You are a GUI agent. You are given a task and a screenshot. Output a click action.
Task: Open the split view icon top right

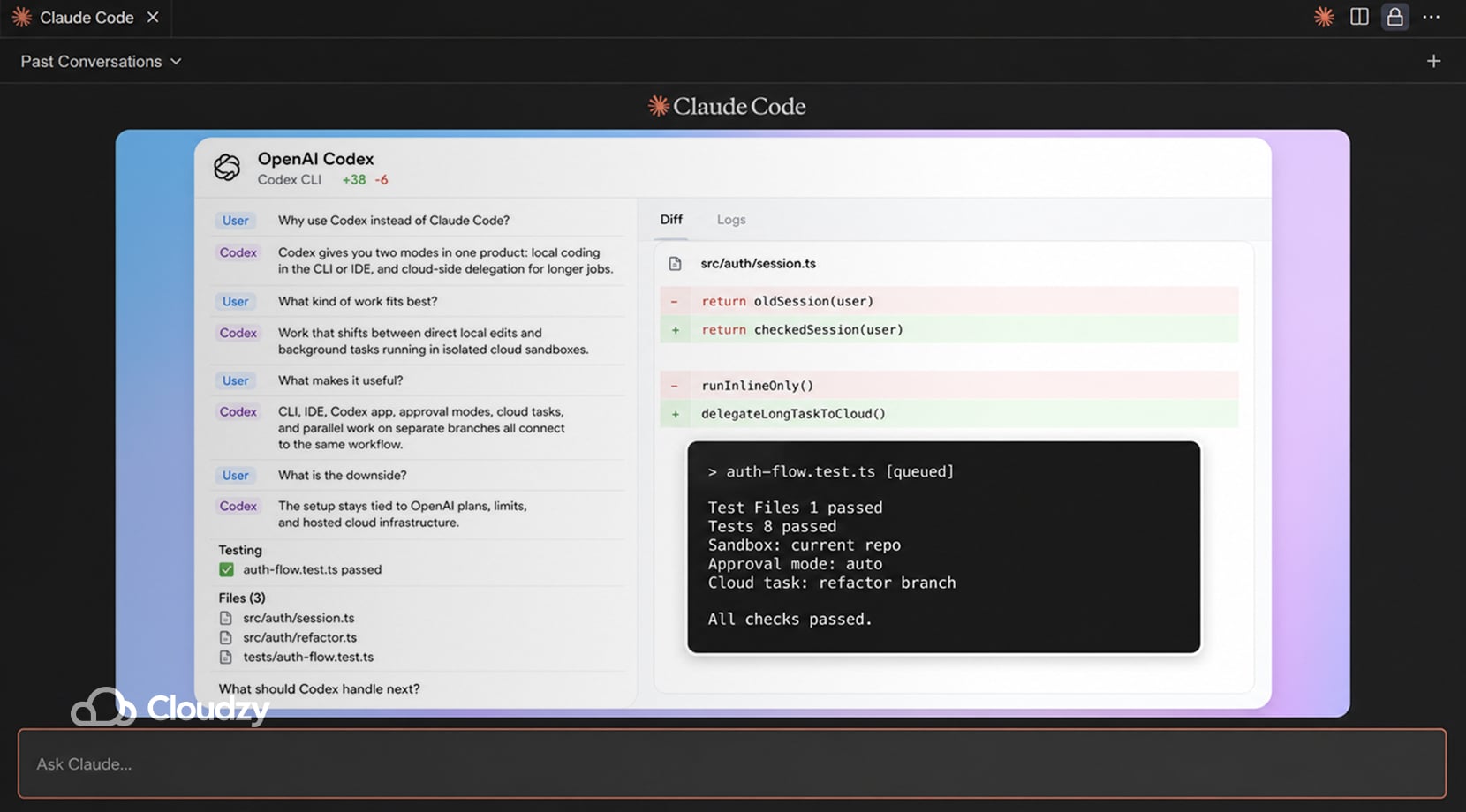pos(1358,17)
